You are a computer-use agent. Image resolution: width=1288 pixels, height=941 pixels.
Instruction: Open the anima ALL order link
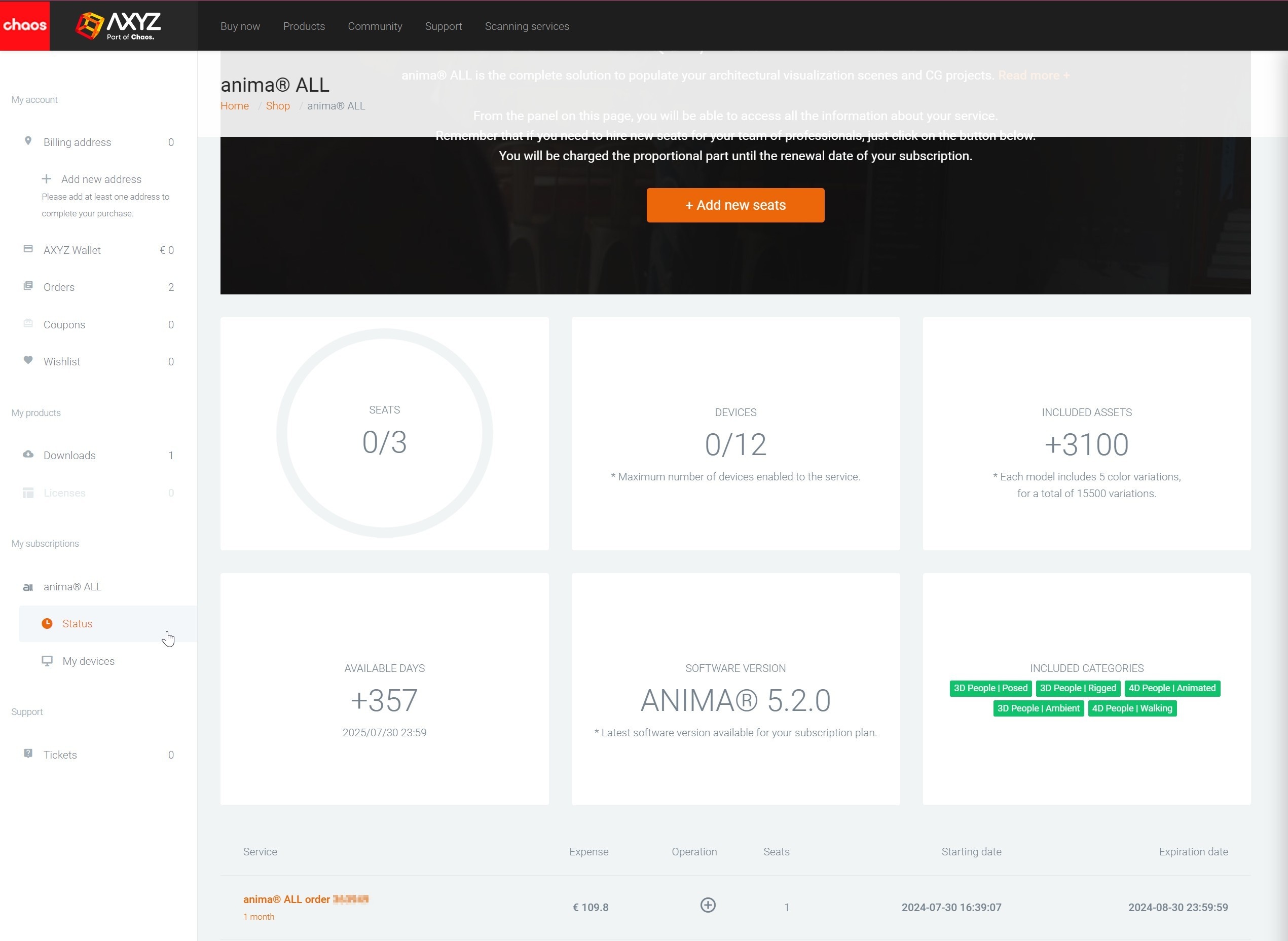[306, 899]
